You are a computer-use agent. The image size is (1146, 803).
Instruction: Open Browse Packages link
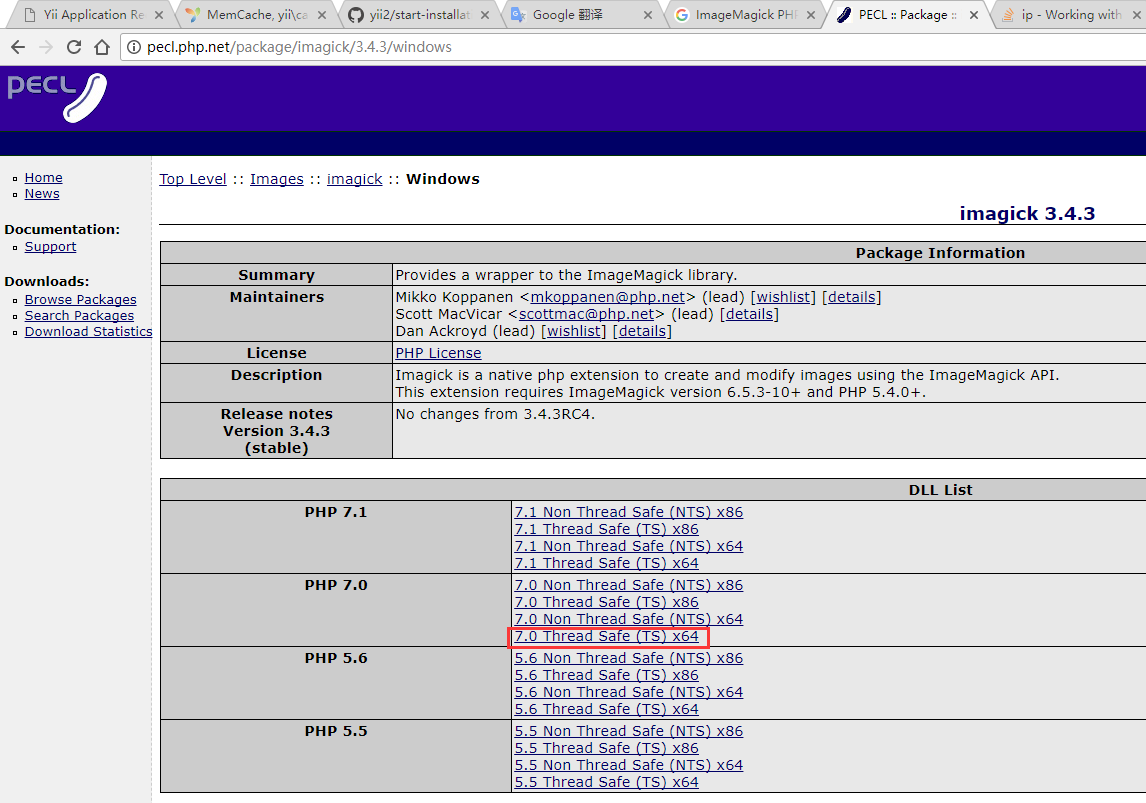tap(80, 300)
